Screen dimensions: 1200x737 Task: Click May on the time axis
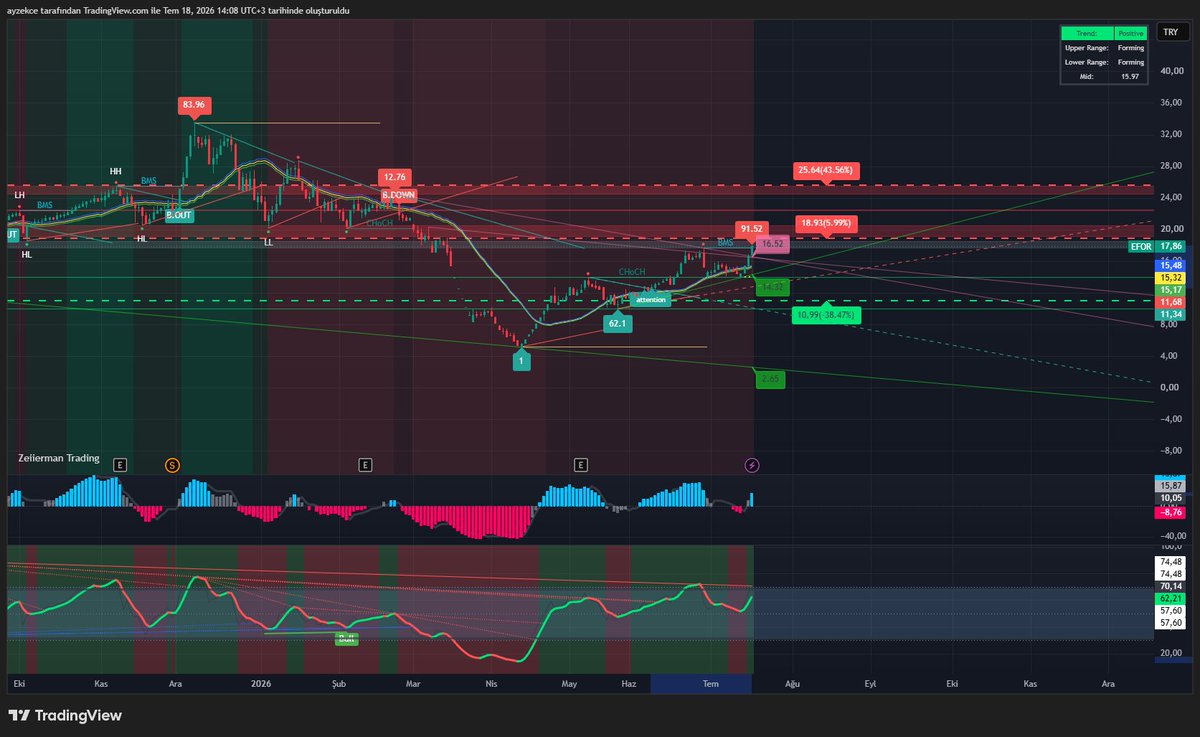(569, 684)
